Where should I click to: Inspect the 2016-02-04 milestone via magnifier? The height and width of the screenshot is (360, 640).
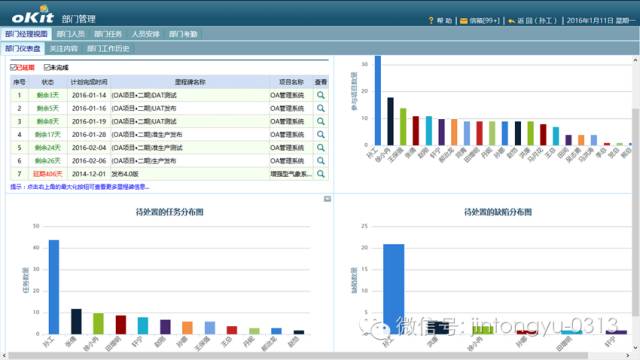coord(321,147)
